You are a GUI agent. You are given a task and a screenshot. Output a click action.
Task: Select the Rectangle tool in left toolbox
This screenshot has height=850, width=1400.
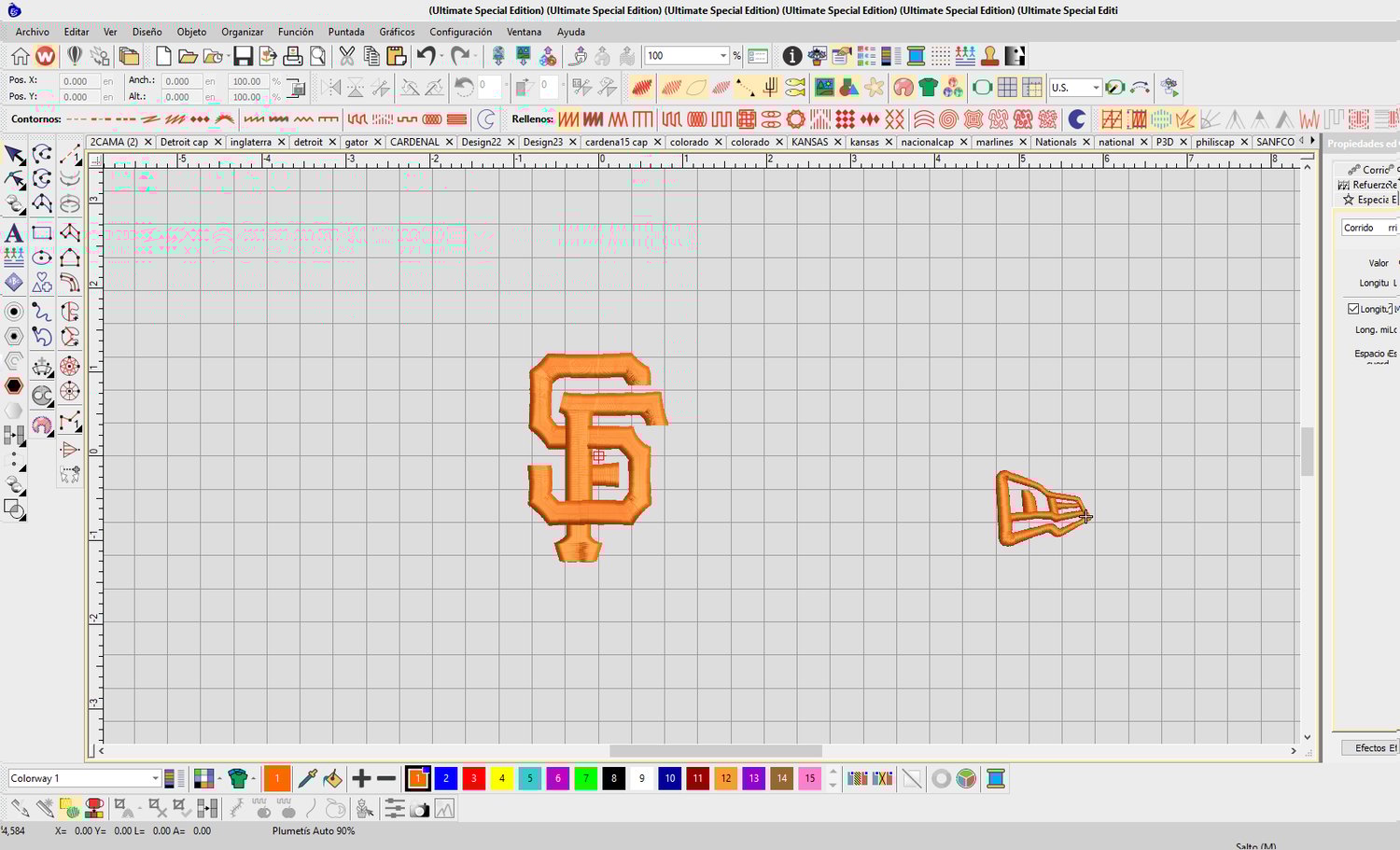coord(42,232)
